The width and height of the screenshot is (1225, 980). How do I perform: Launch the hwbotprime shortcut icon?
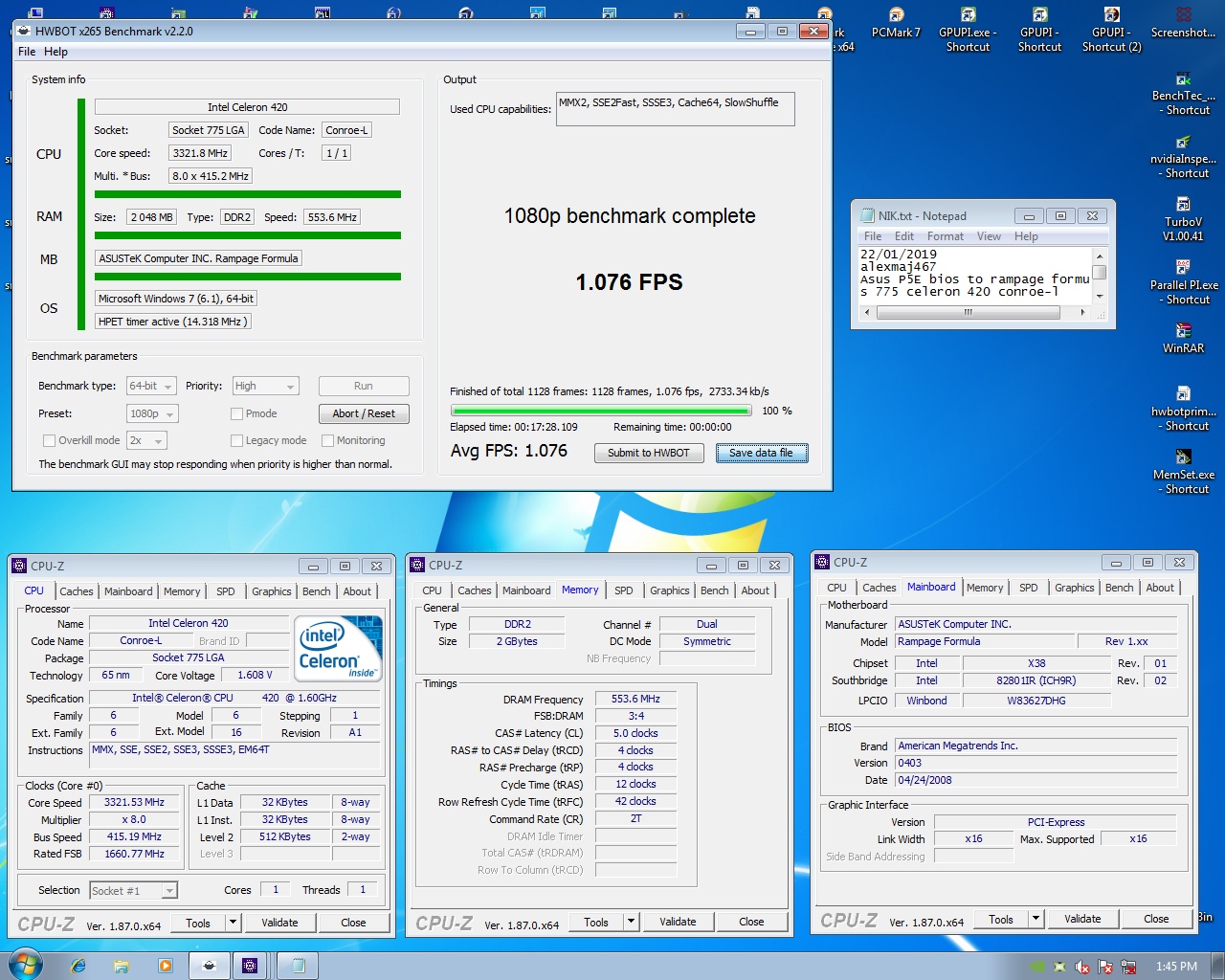(1183, 410)
